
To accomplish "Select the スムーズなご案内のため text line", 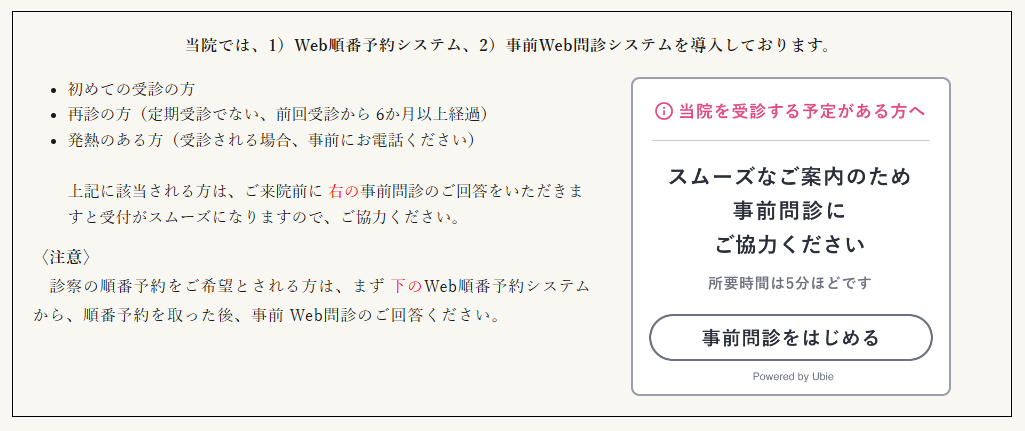I will 790,177.
